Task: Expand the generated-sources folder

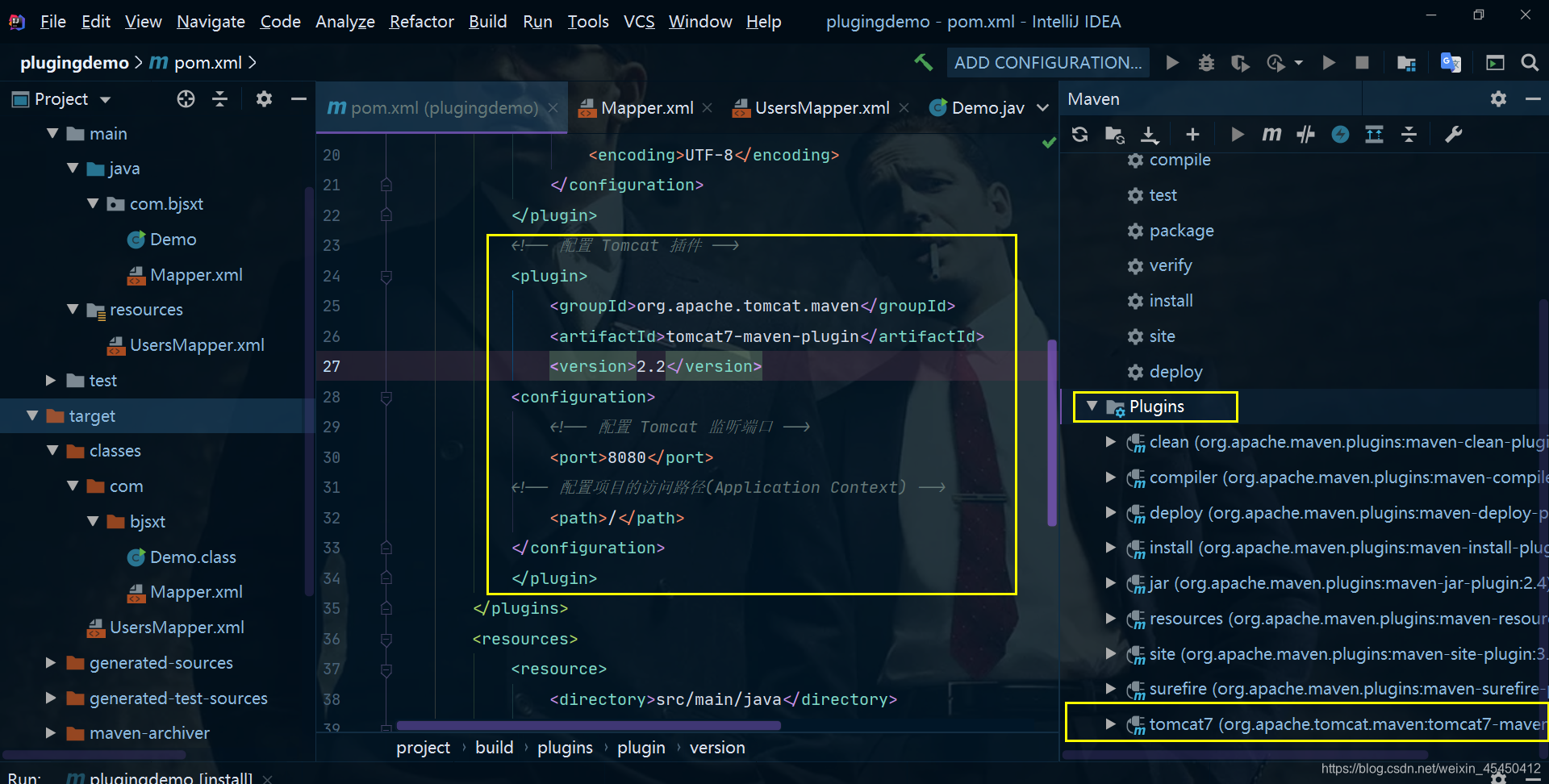Action: [51, 662]
